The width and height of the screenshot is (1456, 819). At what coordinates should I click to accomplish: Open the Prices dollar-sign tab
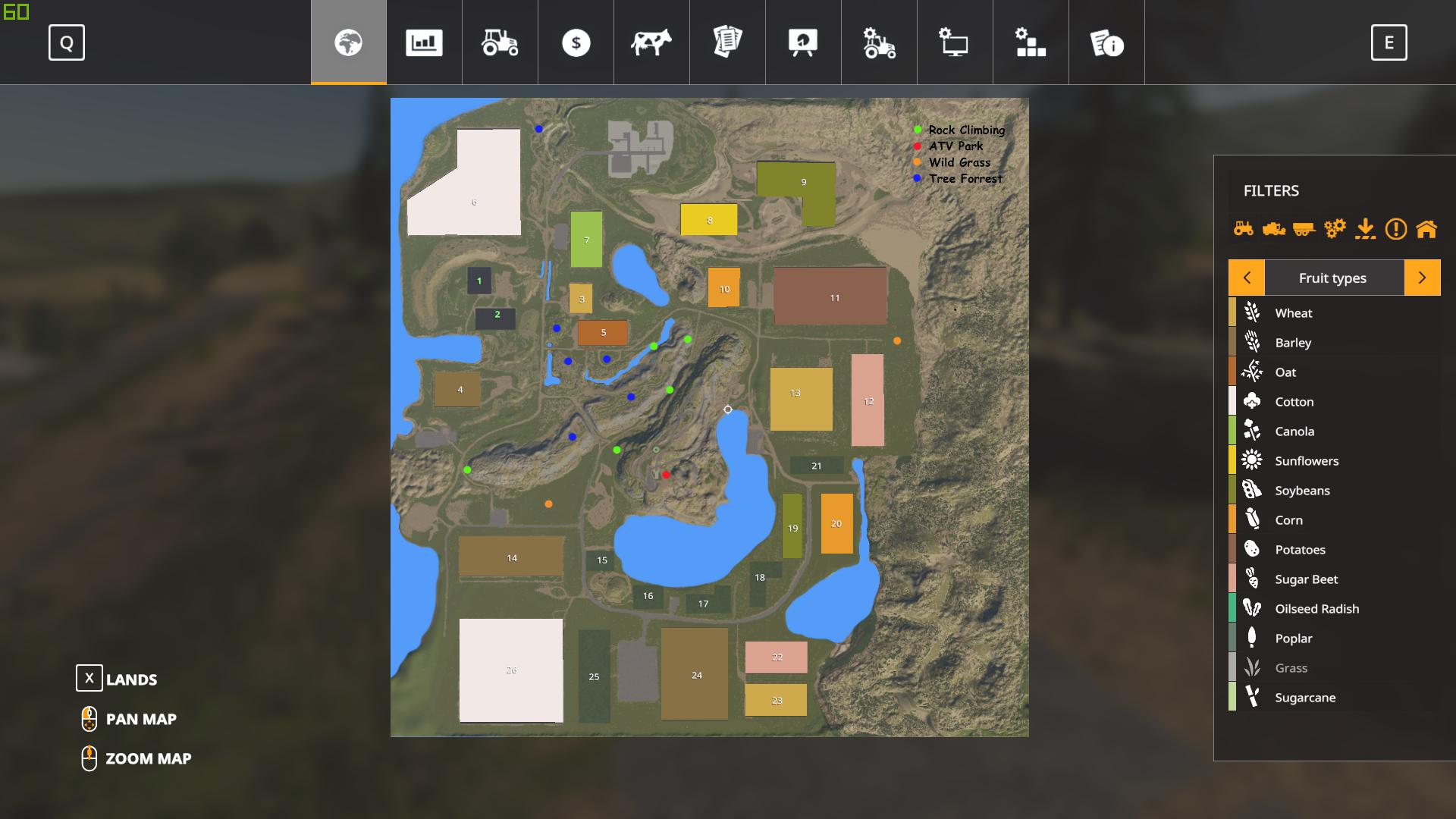[x=576, y=42]
